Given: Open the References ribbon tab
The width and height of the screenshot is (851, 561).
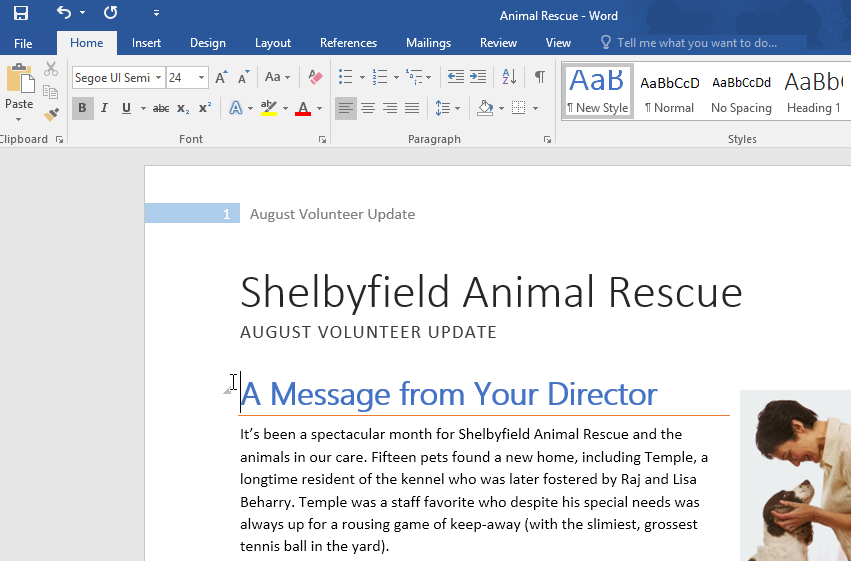Looking at the screenshot, I should (x=348, y=43).
